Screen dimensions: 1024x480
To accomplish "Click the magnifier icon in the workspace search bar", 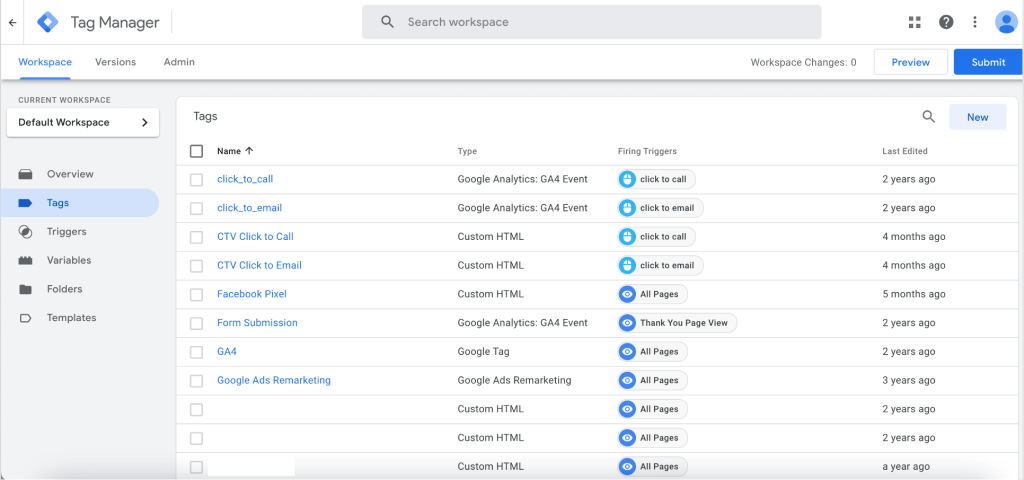I will pyautogui.click(x=387, y=22).
